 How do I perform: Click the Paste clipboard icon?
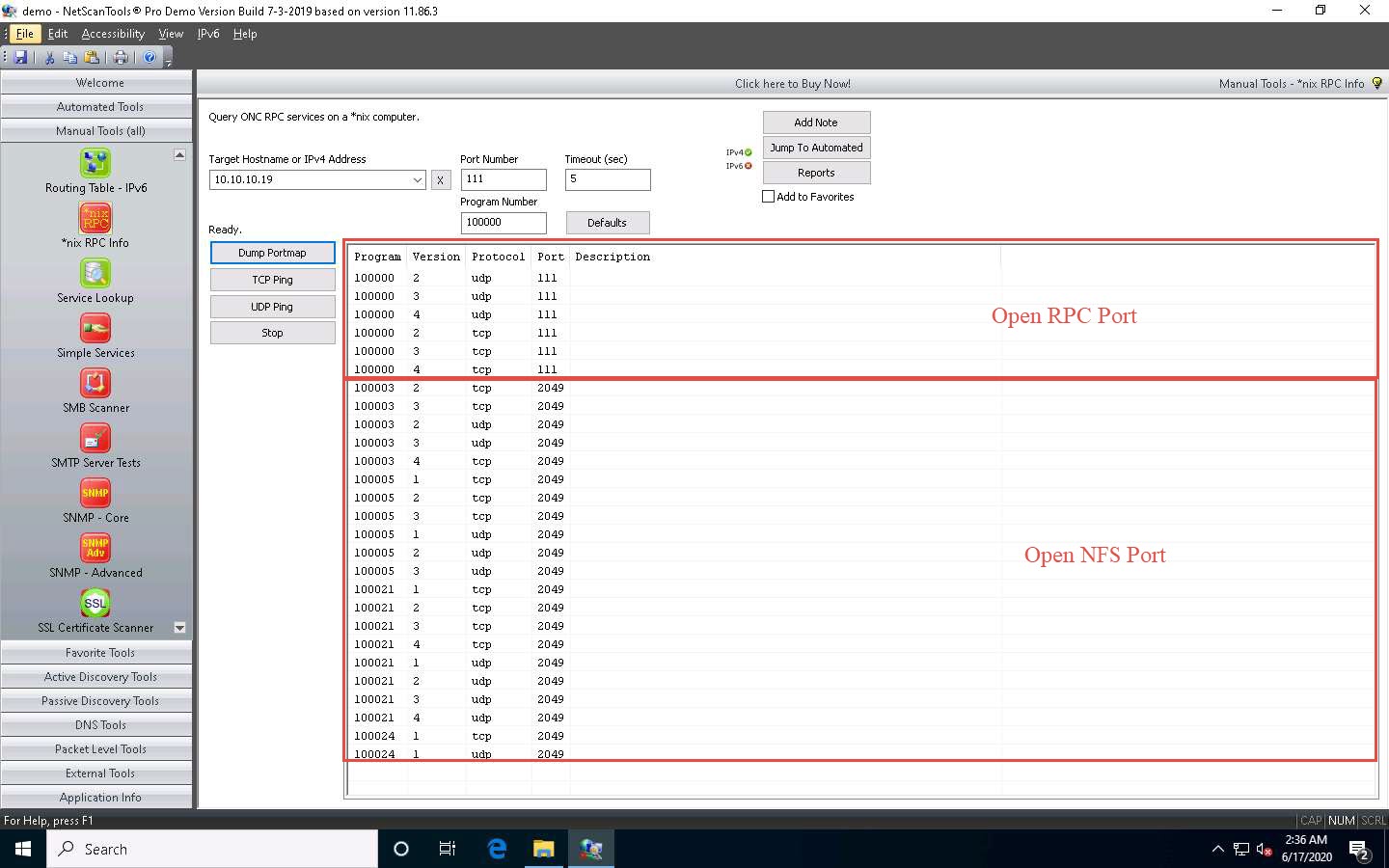click(92, 58)
